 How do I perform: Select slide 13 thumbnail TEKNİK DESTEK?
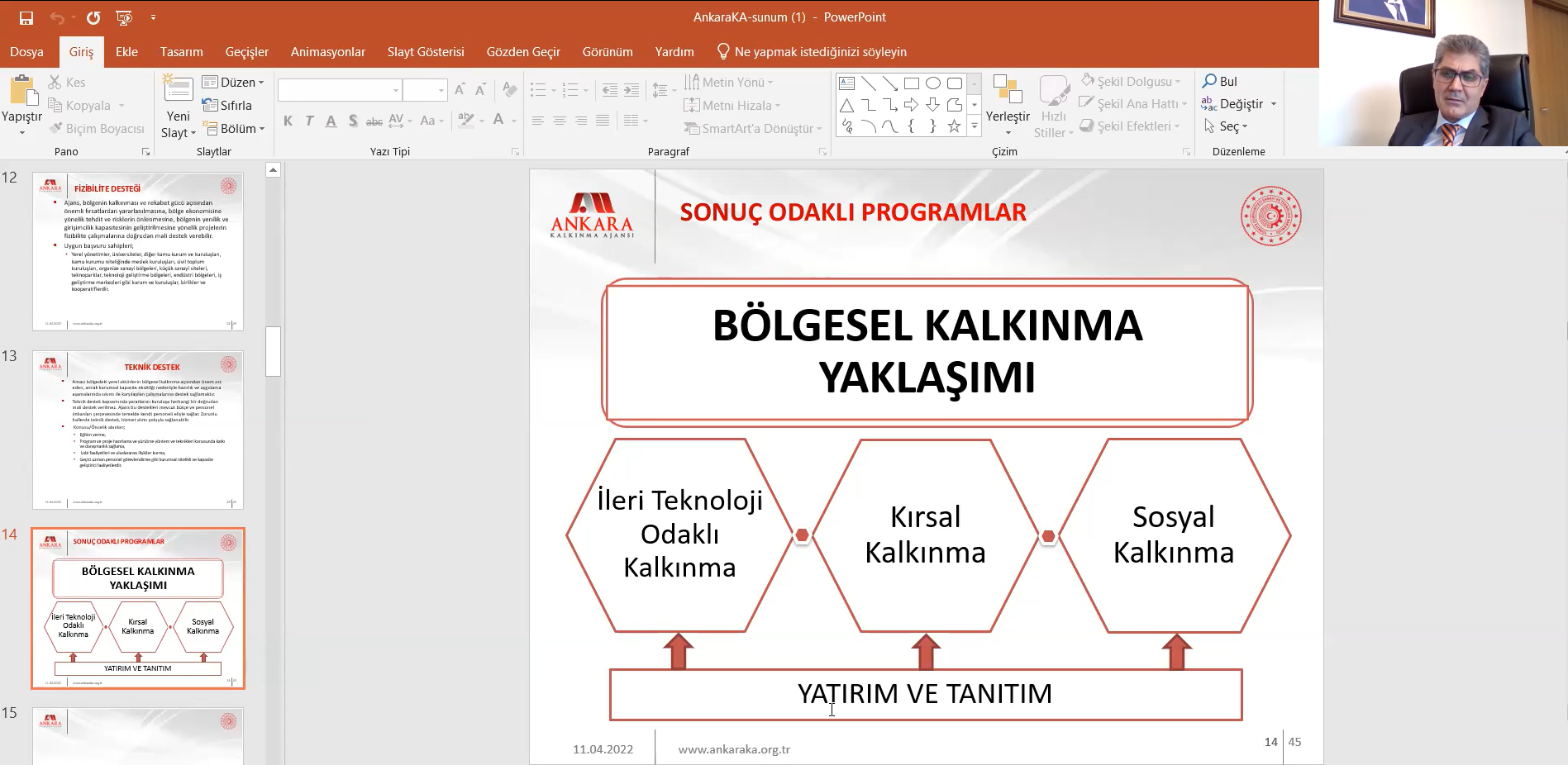point(137,430)
